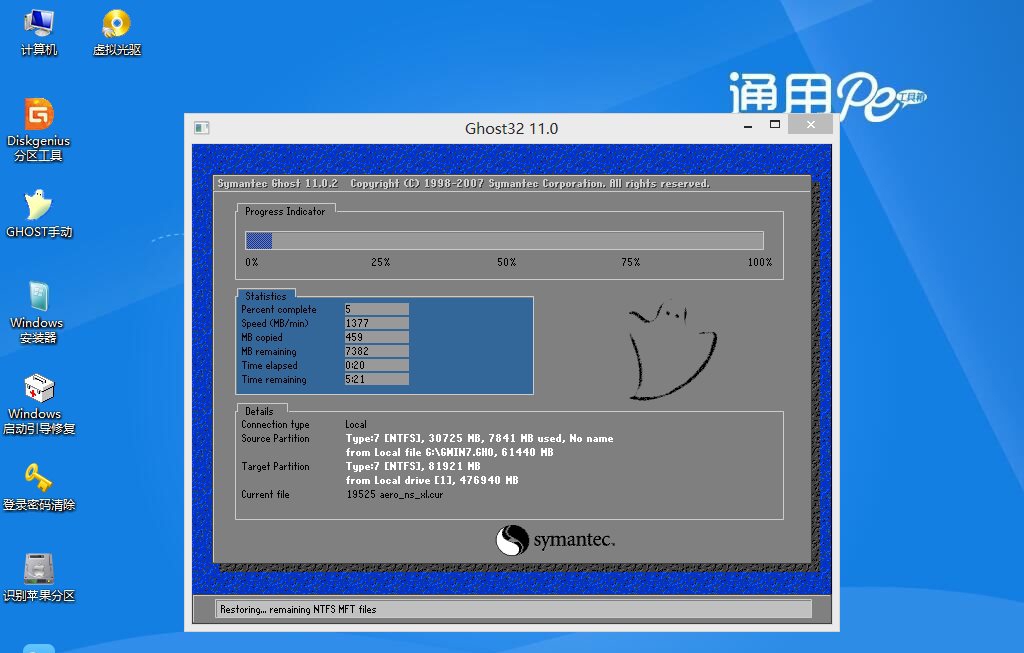Open the GHOST手动 desktop icon
This screenshot has width=1024, height=653.
click(x=39, y=214)
